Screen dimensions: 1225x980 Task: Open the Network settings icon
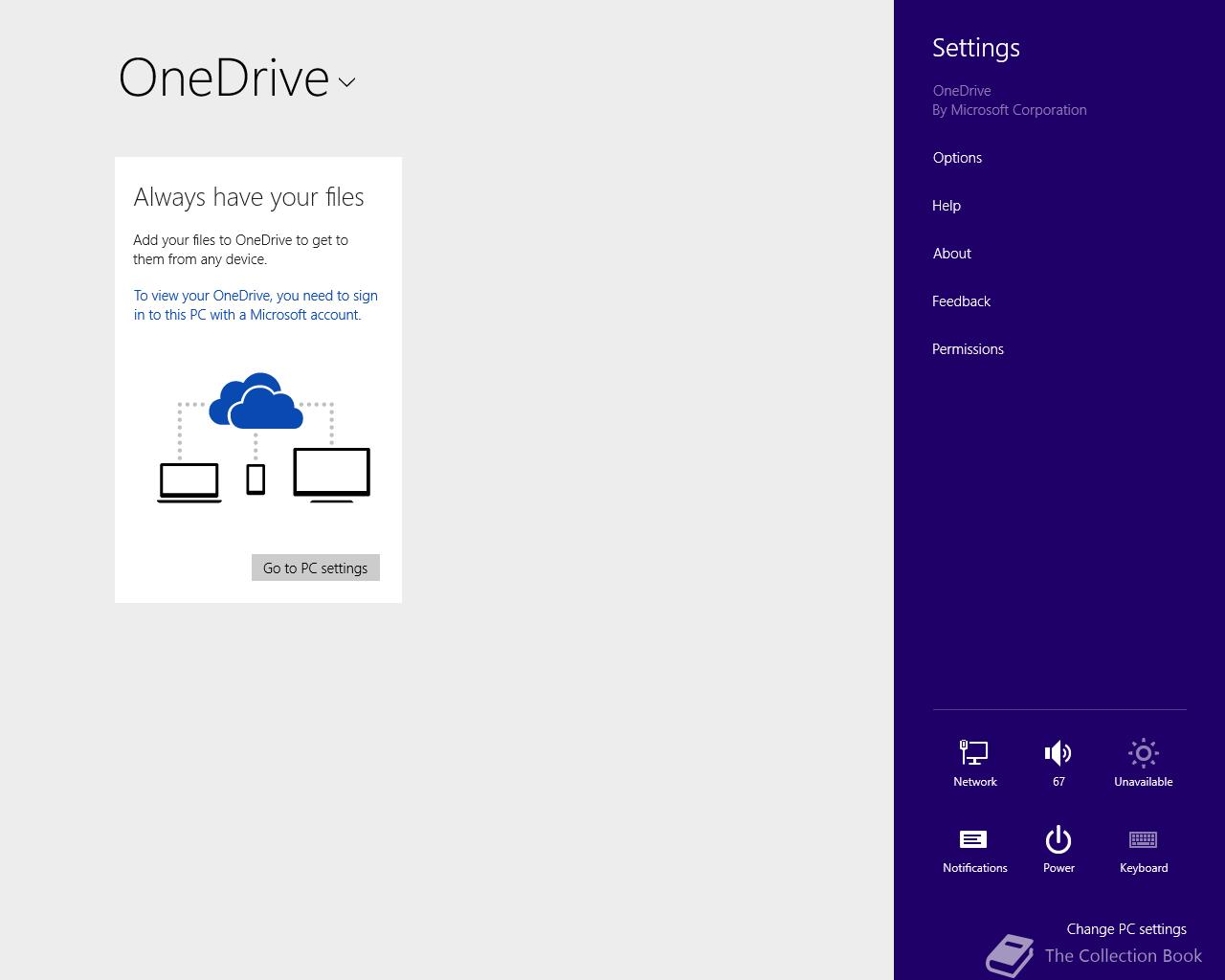[974, 763]
